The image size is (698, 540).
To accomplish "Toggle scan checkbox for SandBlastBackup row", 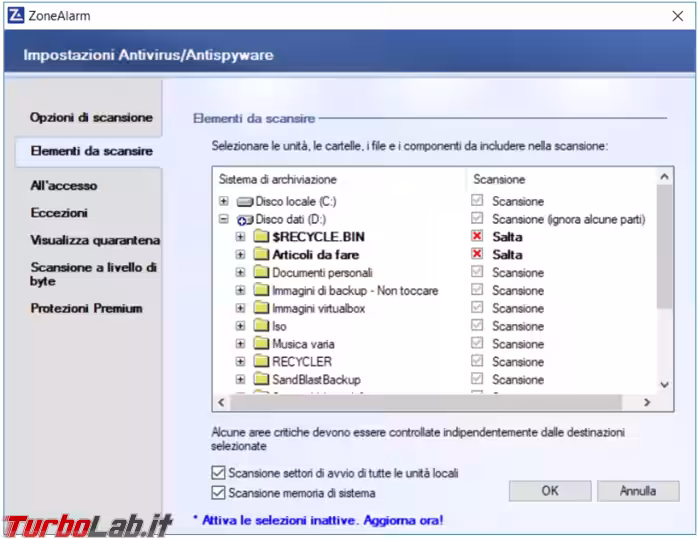I will pos(477,378).
